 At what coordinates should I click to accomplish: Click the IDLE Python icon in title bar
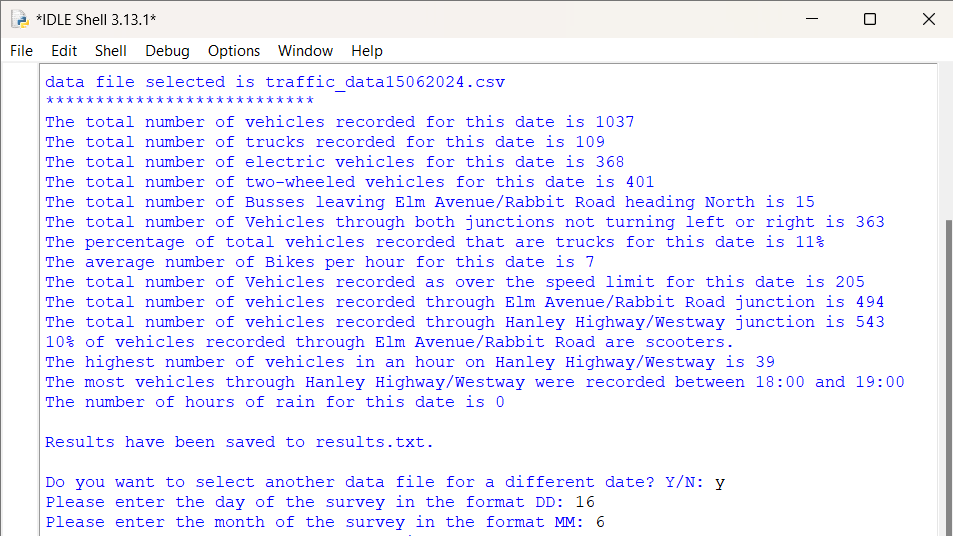20,19
